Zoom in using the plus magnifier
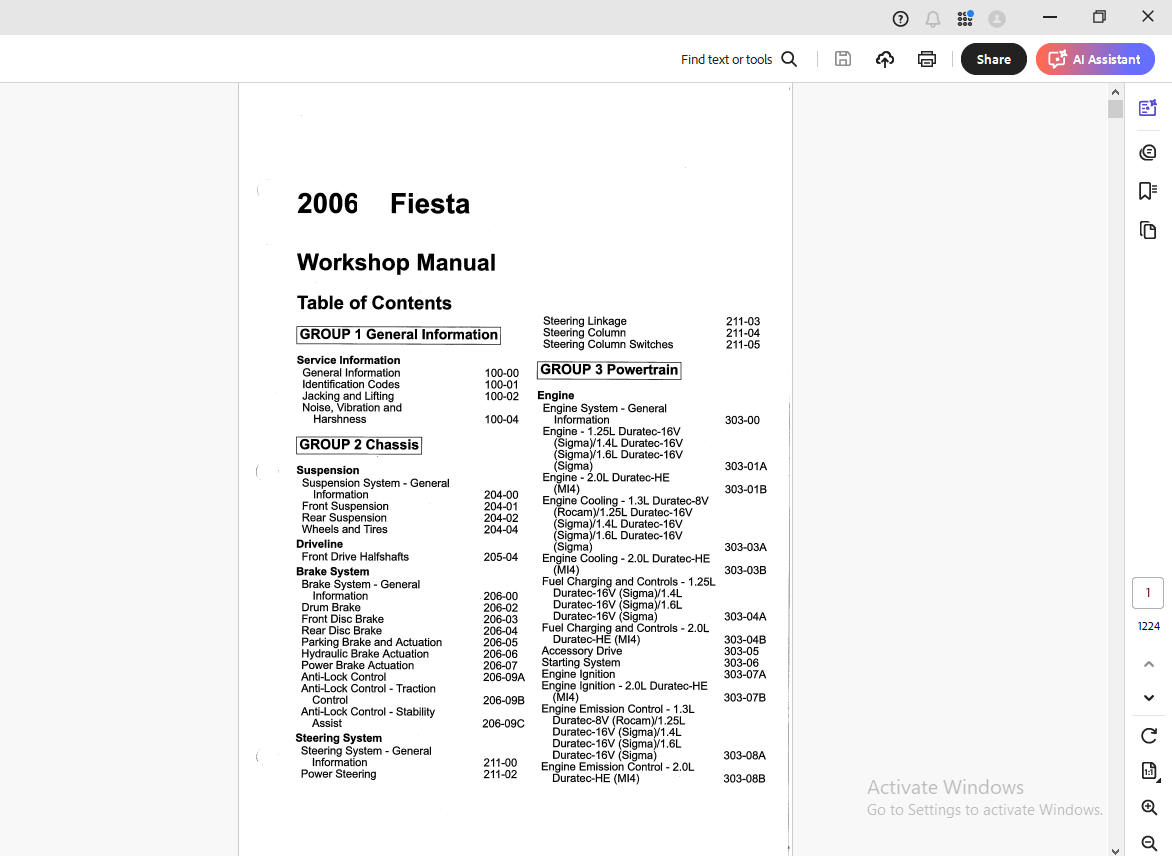 pyautogui.click(x=1150, y=807)
